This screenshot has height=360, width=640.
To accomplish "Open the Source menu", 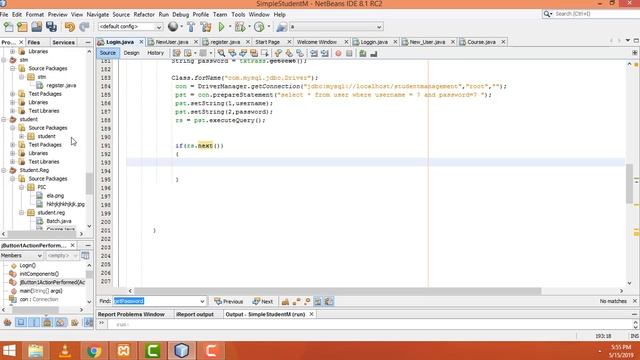I will [121, 14].
